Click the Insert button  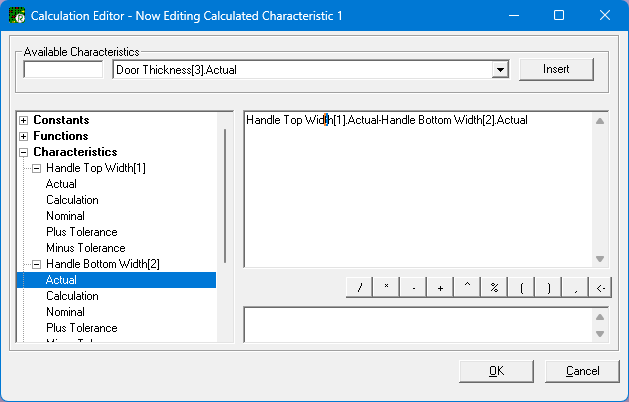click(556, 69)
